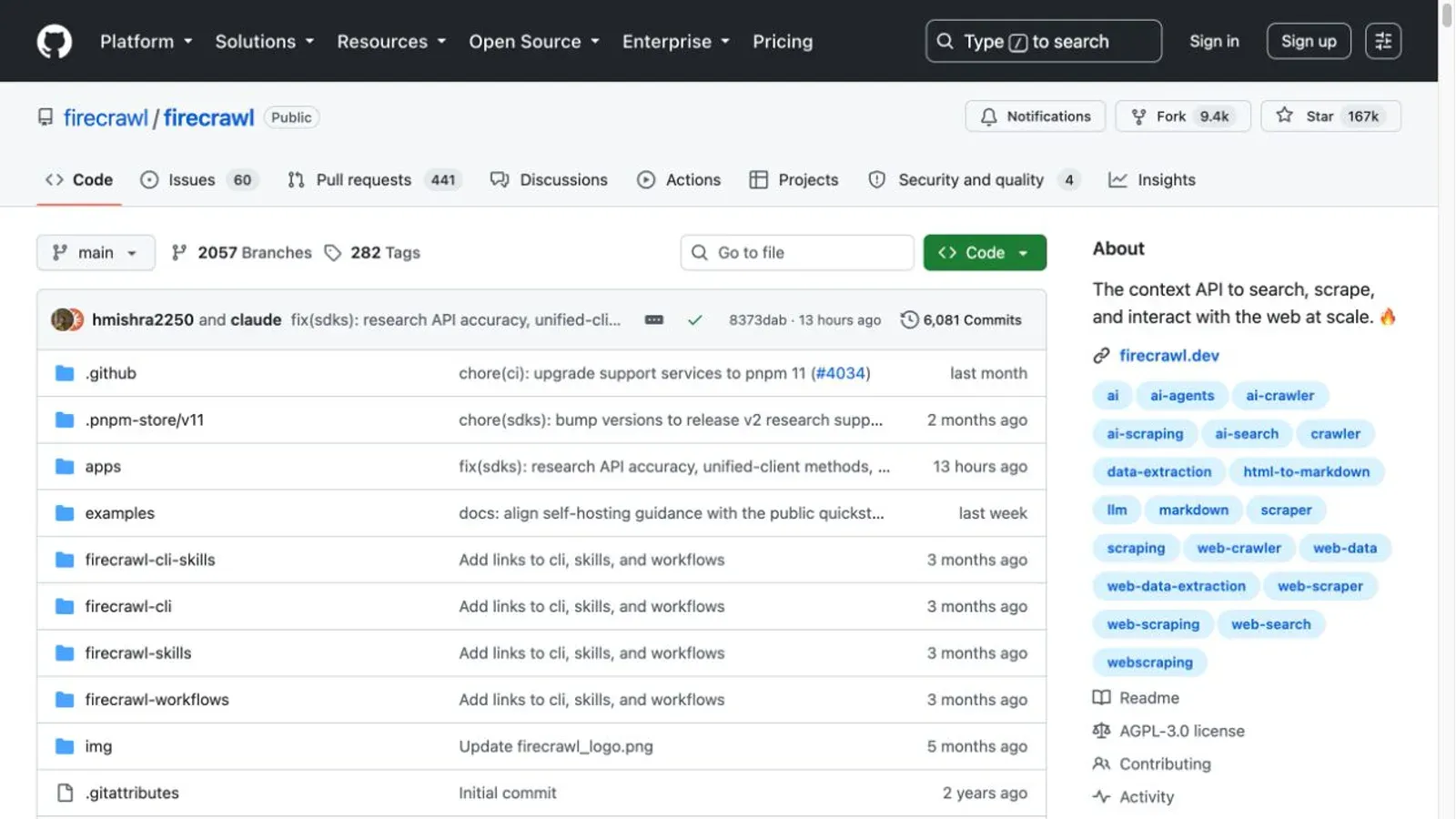Click the header search box
The image size is (1456, 819).
pyautogui.click(x=1044, y=41)
